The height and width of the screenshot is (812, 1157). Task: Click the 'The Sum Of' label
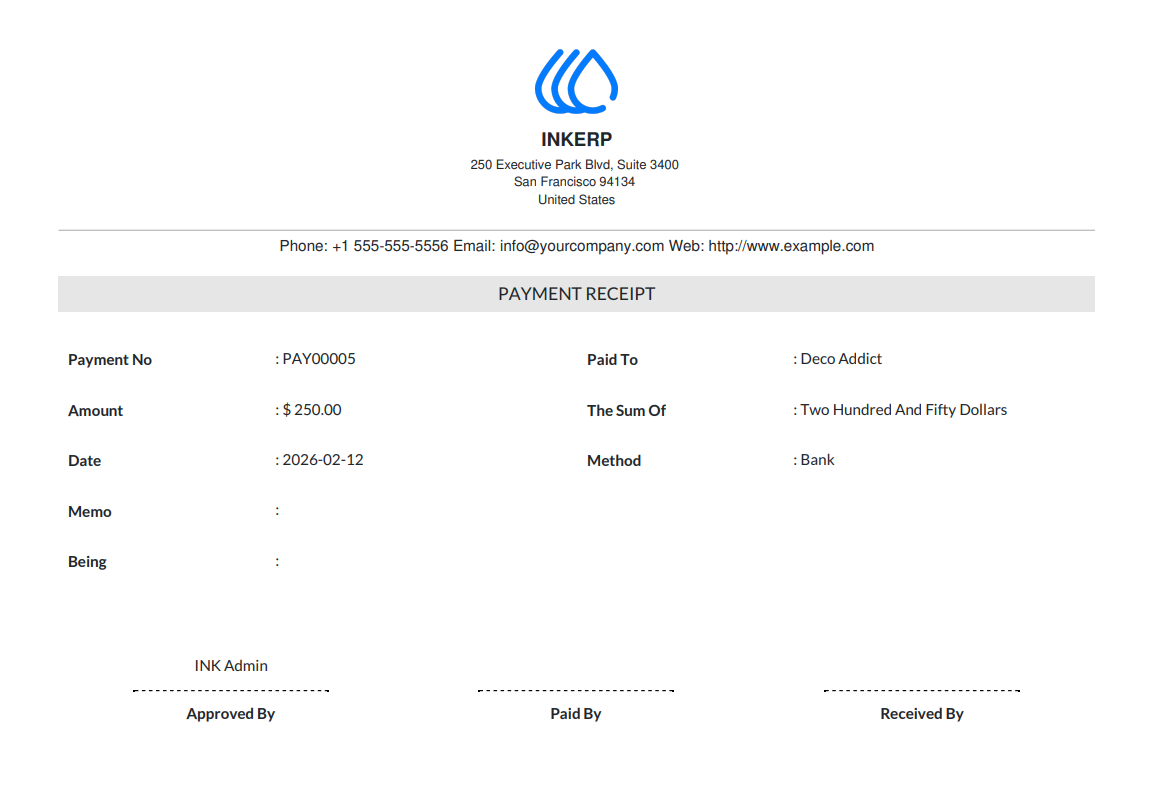pos(626,410)
